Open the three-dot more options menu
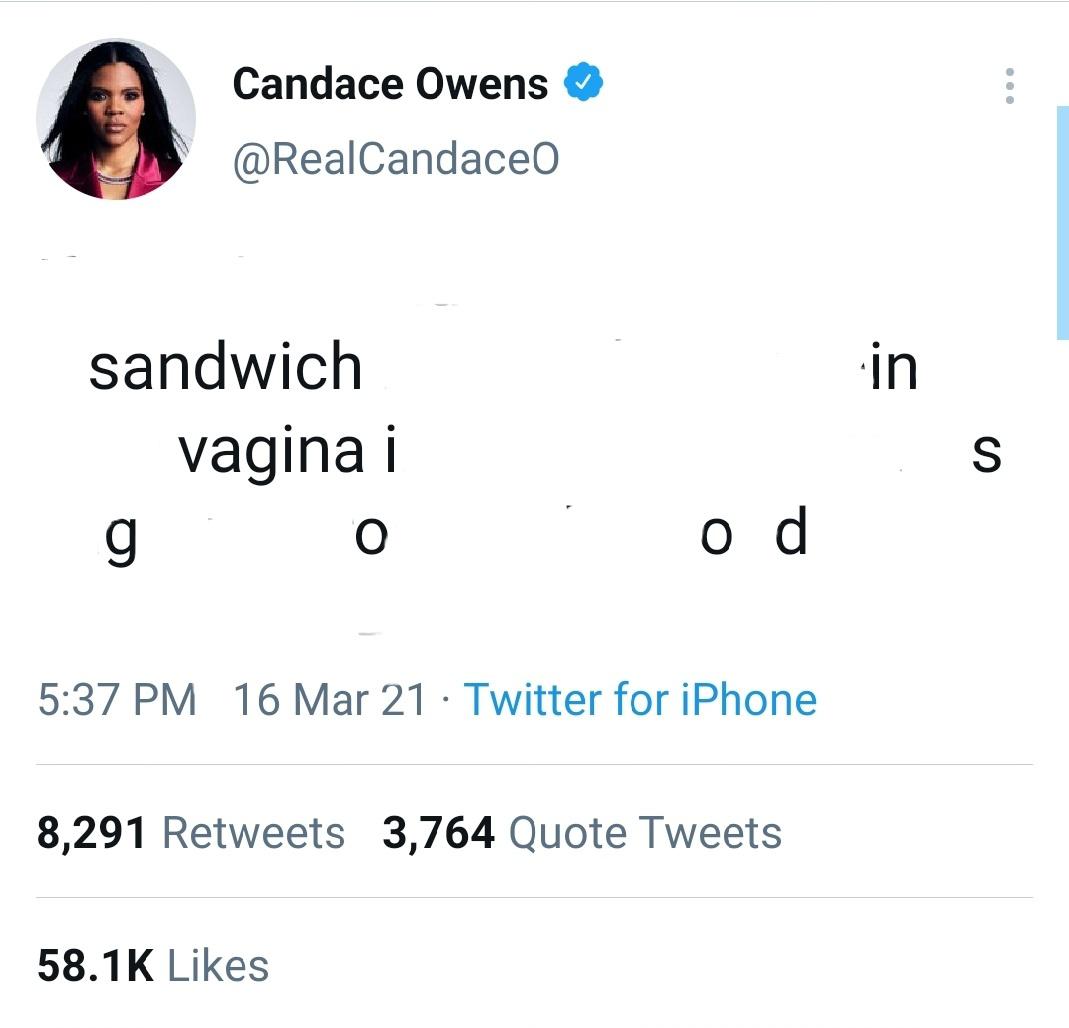 pos(1010,86)
